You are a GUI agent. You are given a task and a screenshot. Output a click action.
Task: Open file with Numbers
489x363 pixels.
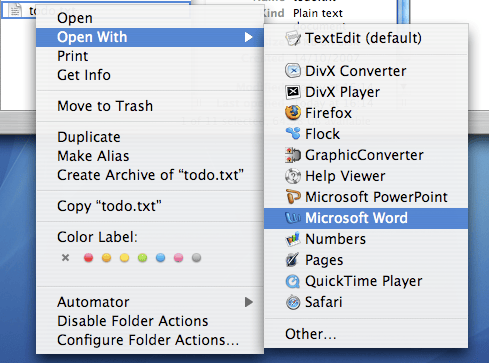366,239
